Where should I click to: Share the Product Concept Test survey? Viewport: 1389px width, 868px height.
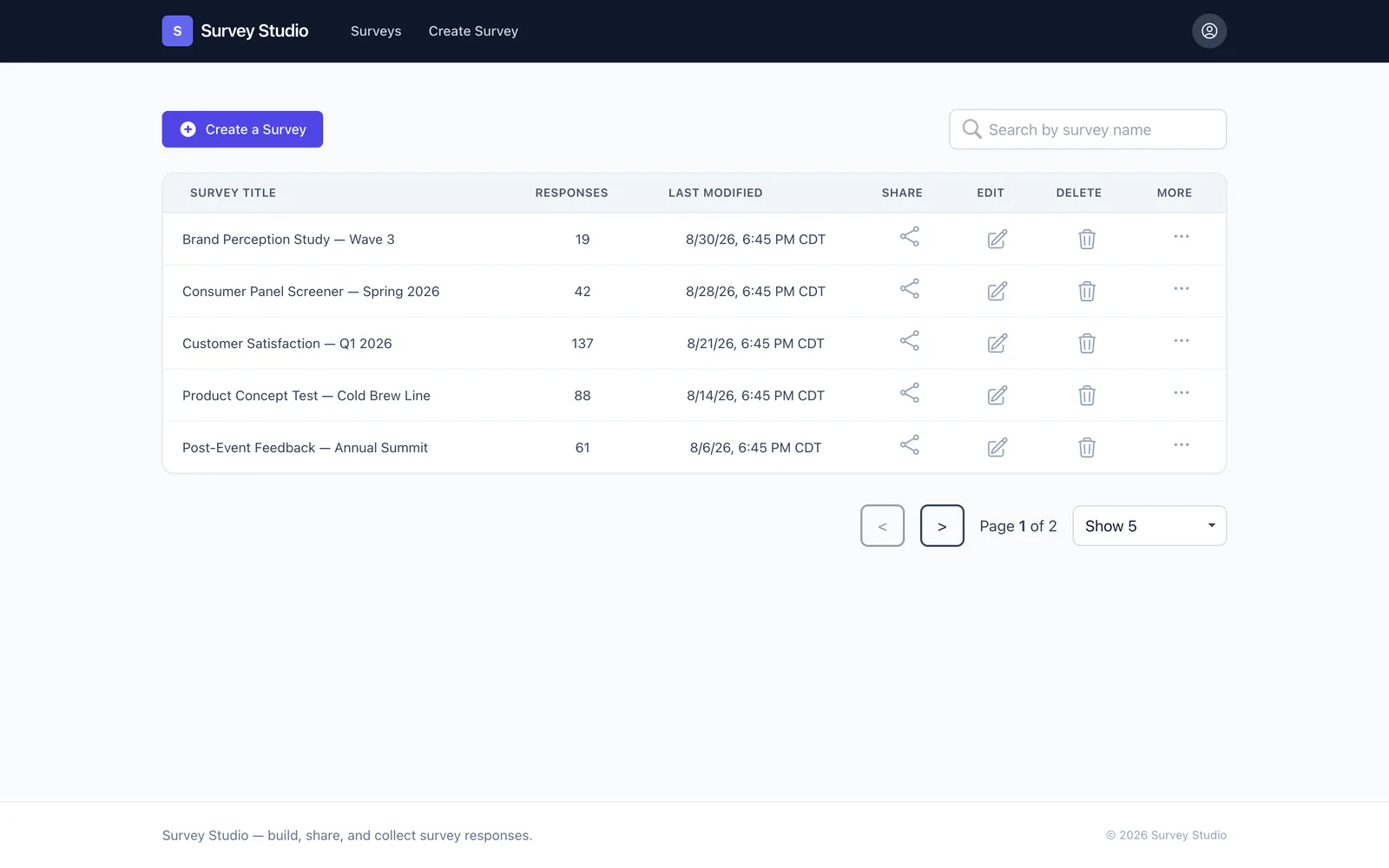[x=909, y=393]
